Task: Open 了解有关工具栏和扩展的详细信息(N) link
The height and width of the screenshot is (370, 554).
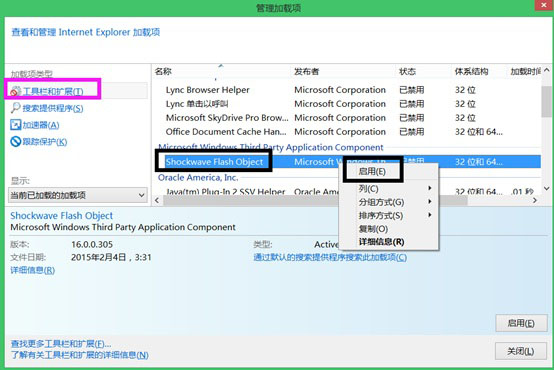Action: tap(79, 355)
